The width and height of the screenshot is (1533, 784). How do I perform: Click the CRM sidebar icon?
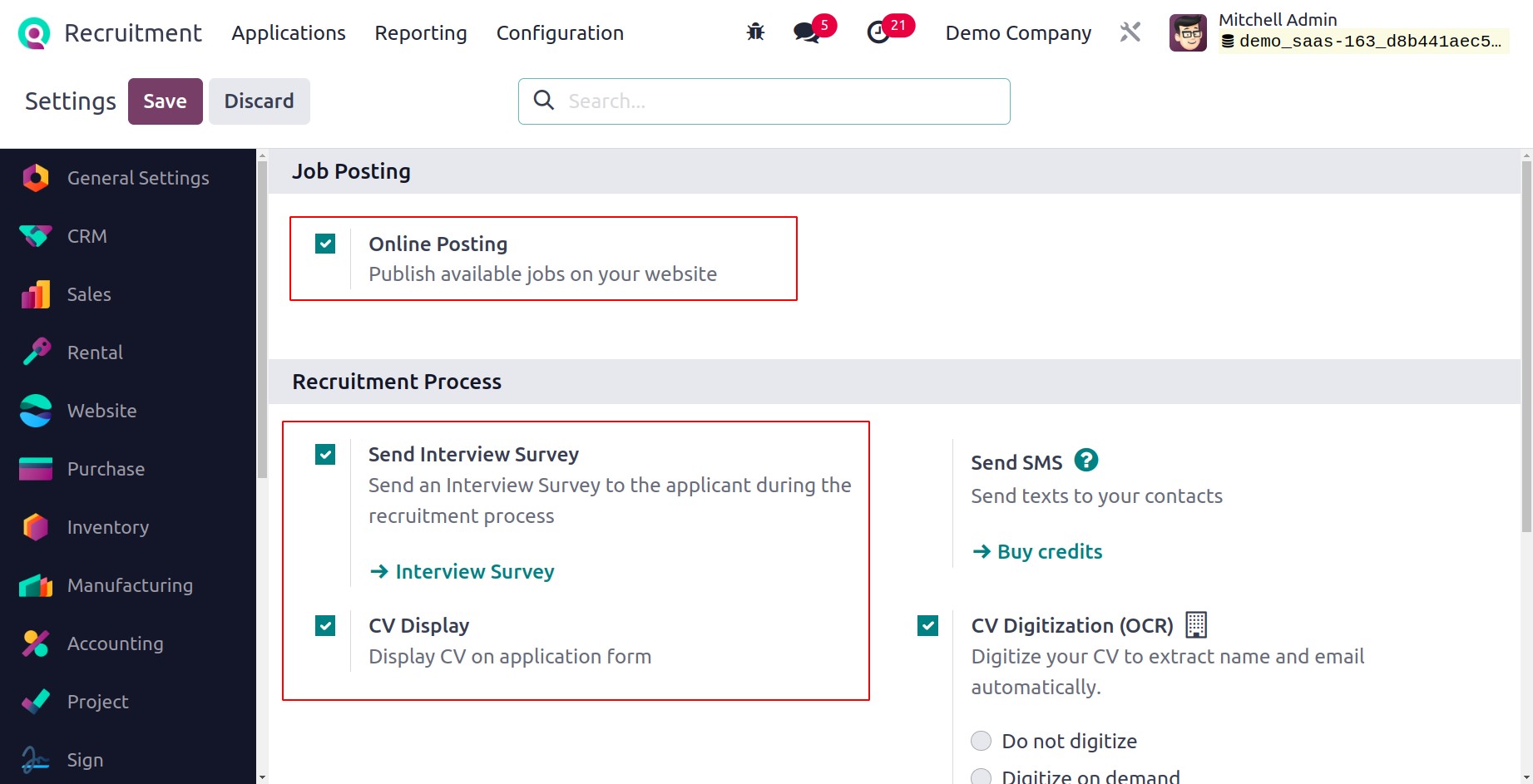35,236
